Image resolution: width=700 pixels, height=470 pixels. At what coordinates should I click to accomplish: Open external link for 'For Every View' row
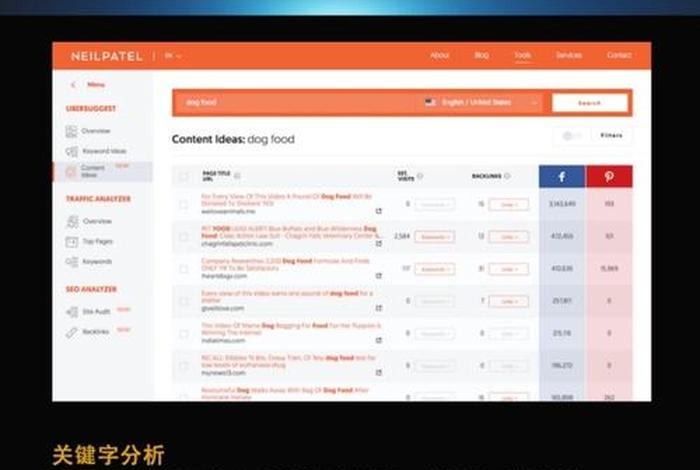[379, 211]
